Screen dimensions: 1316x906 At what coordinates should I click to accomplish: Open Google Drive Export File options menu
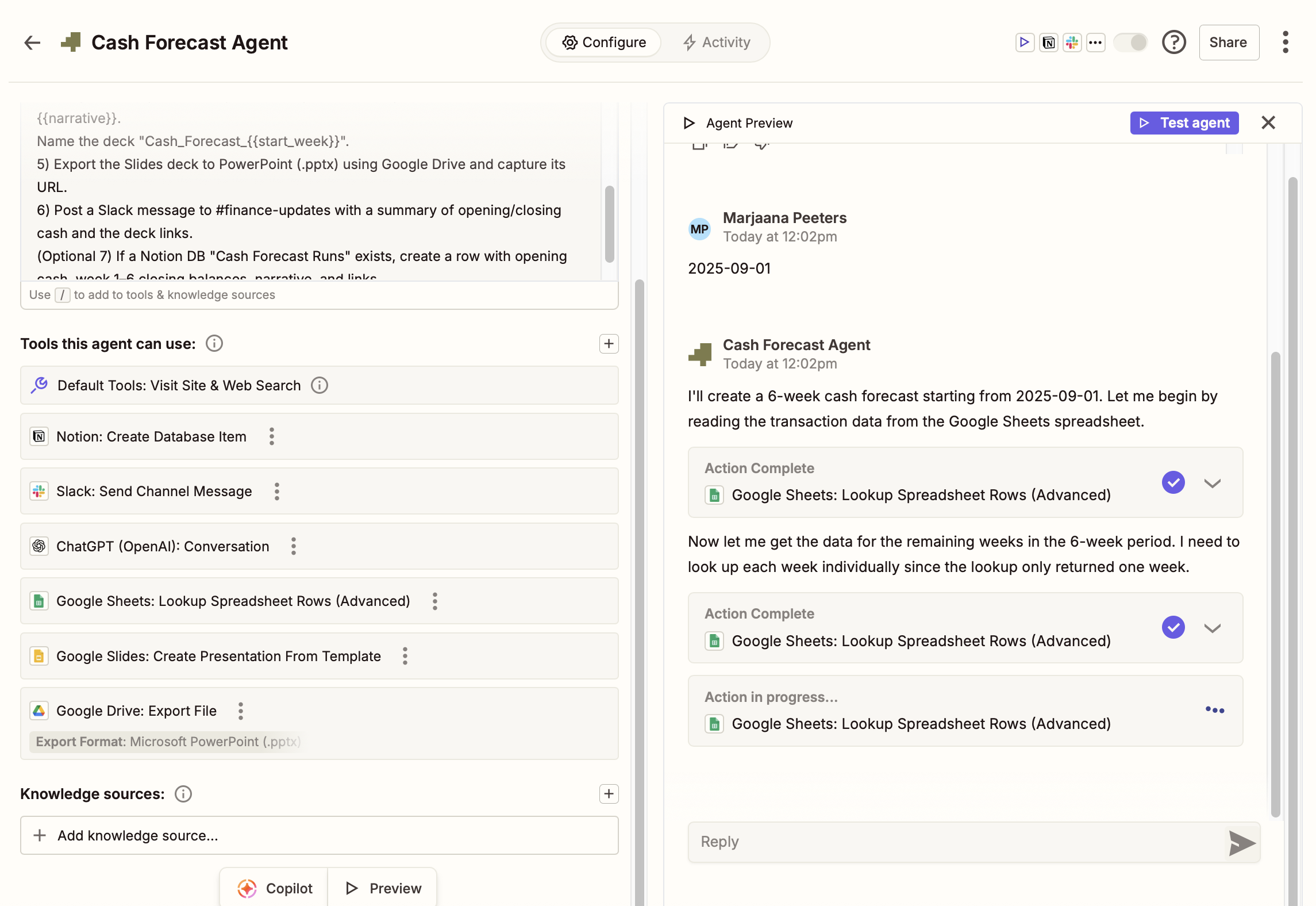(241, 711)
